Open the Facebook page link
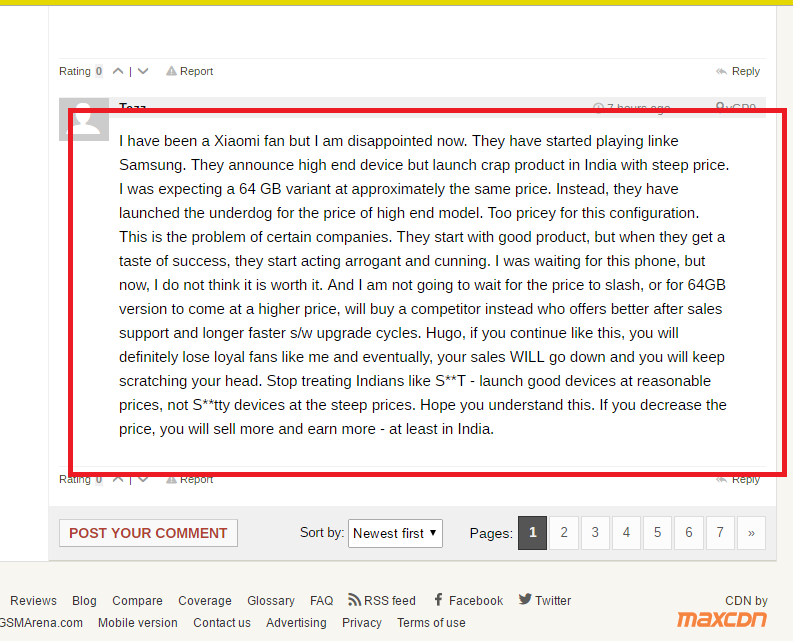The width and height of the screenshot is (793, 641). coord(468,600)
